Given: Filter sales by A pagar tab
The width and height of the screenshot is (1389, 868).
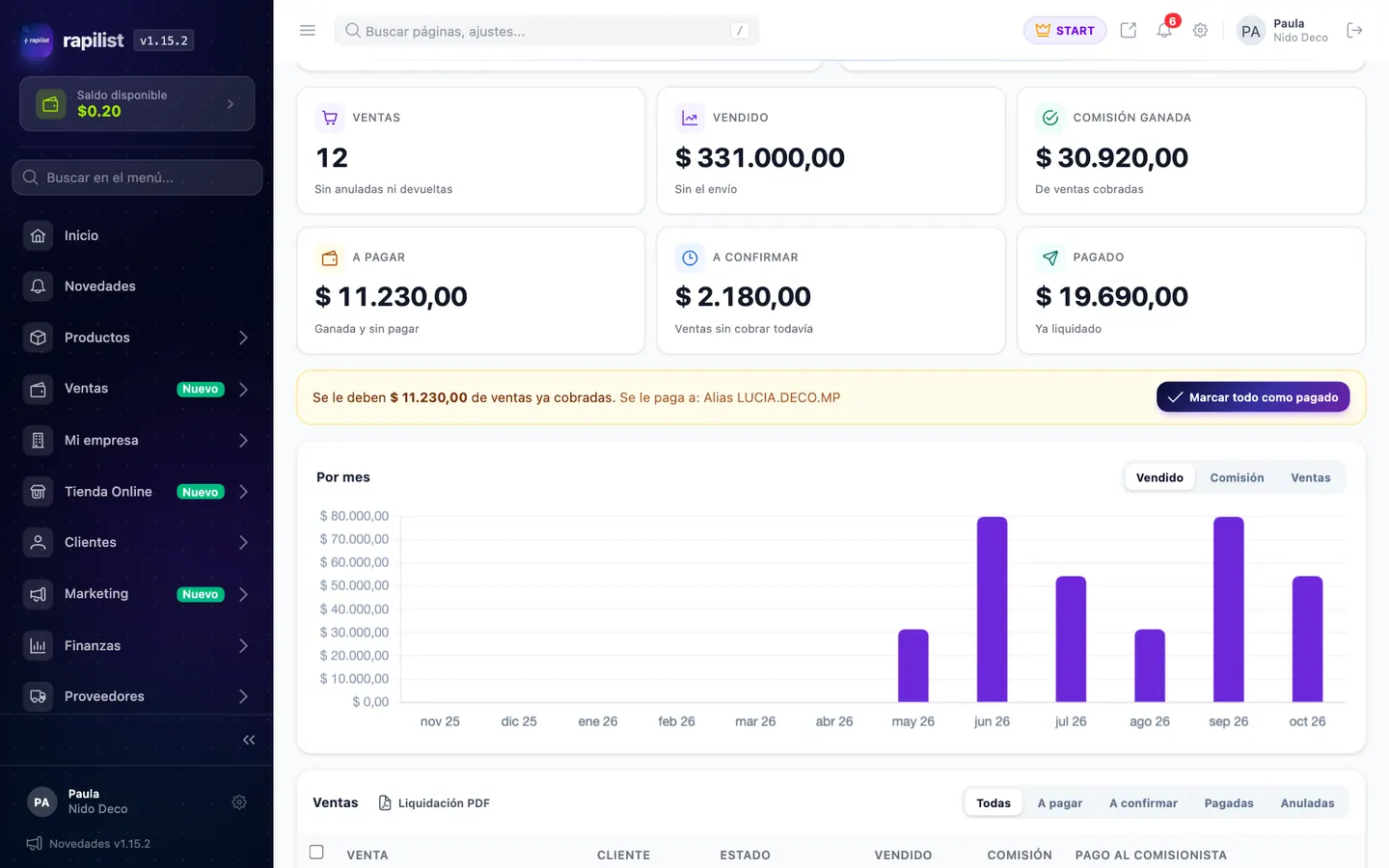Looking at the screenshot, I should click(1059, 802).
